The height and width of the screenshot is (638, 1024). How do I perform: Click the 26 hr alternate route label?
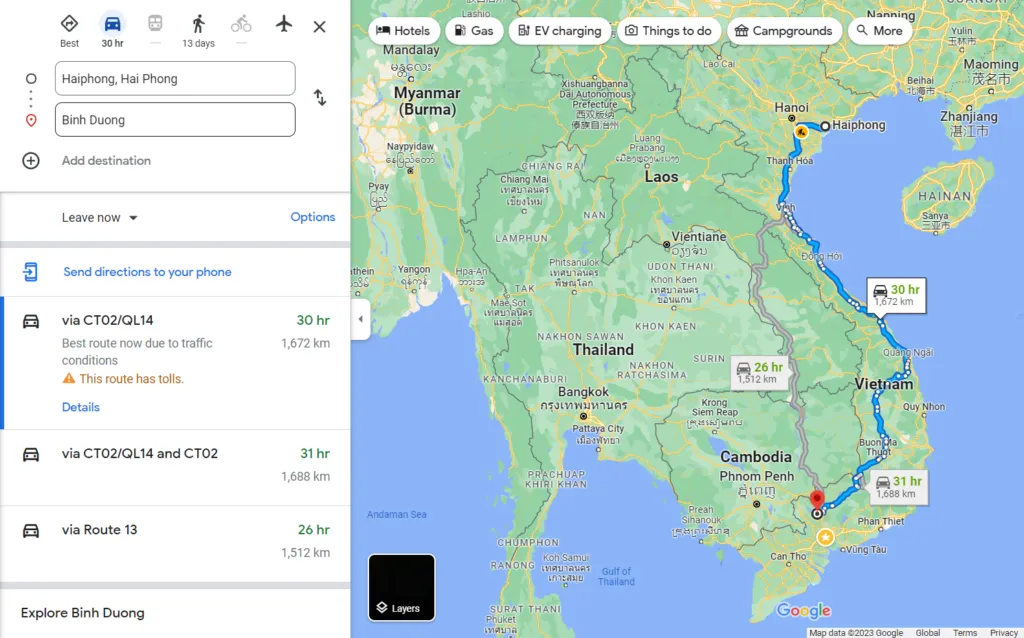pyautogui.click(x=760, y=372)
